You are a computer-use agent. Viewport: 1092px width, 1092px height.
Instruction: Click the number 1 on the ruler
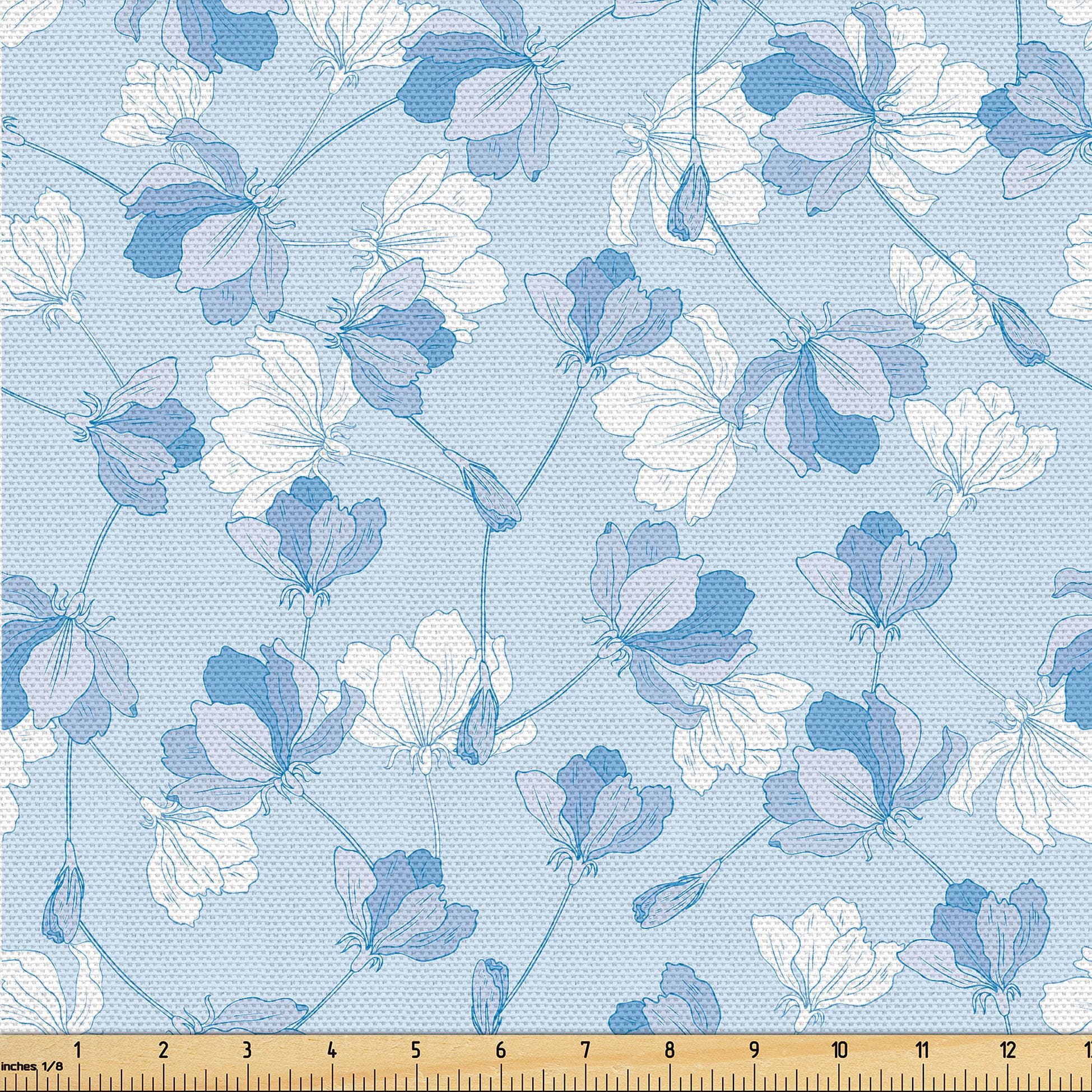coord(77,1051)
